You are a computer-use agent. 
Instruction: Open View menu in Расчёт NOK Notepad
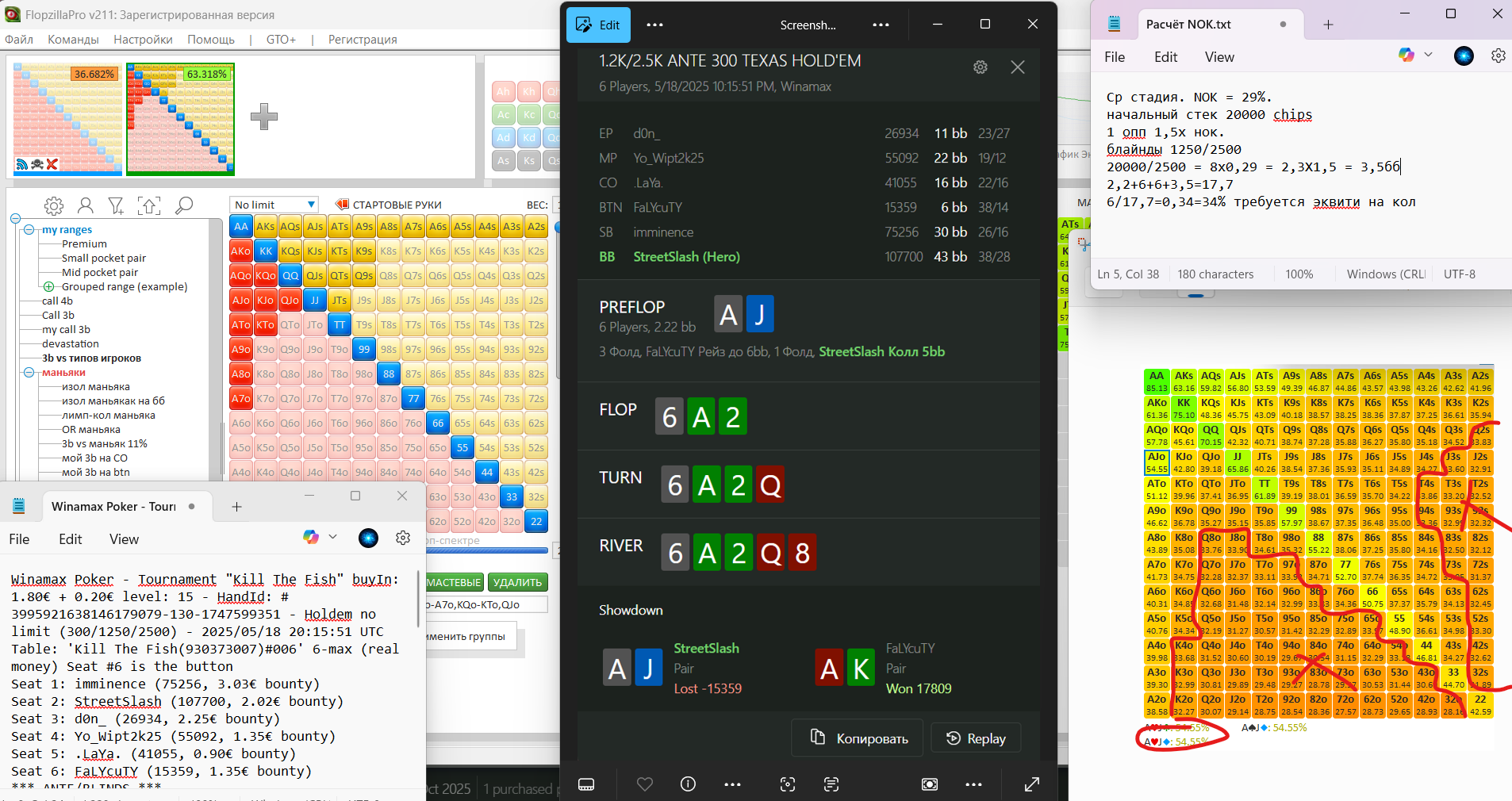click(1219, 57)
